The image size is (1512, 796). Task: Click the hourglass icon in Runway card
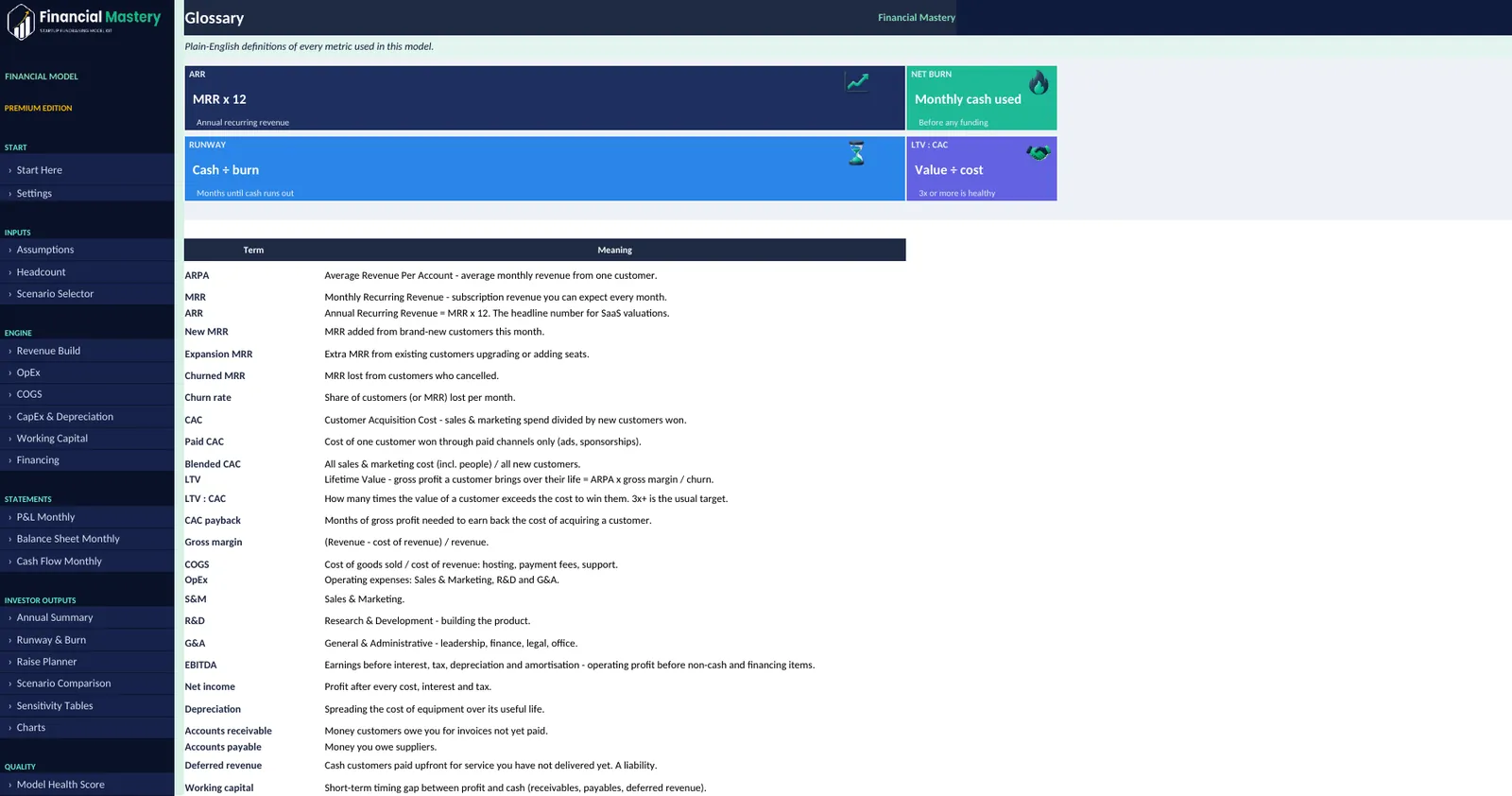[856, 152]
